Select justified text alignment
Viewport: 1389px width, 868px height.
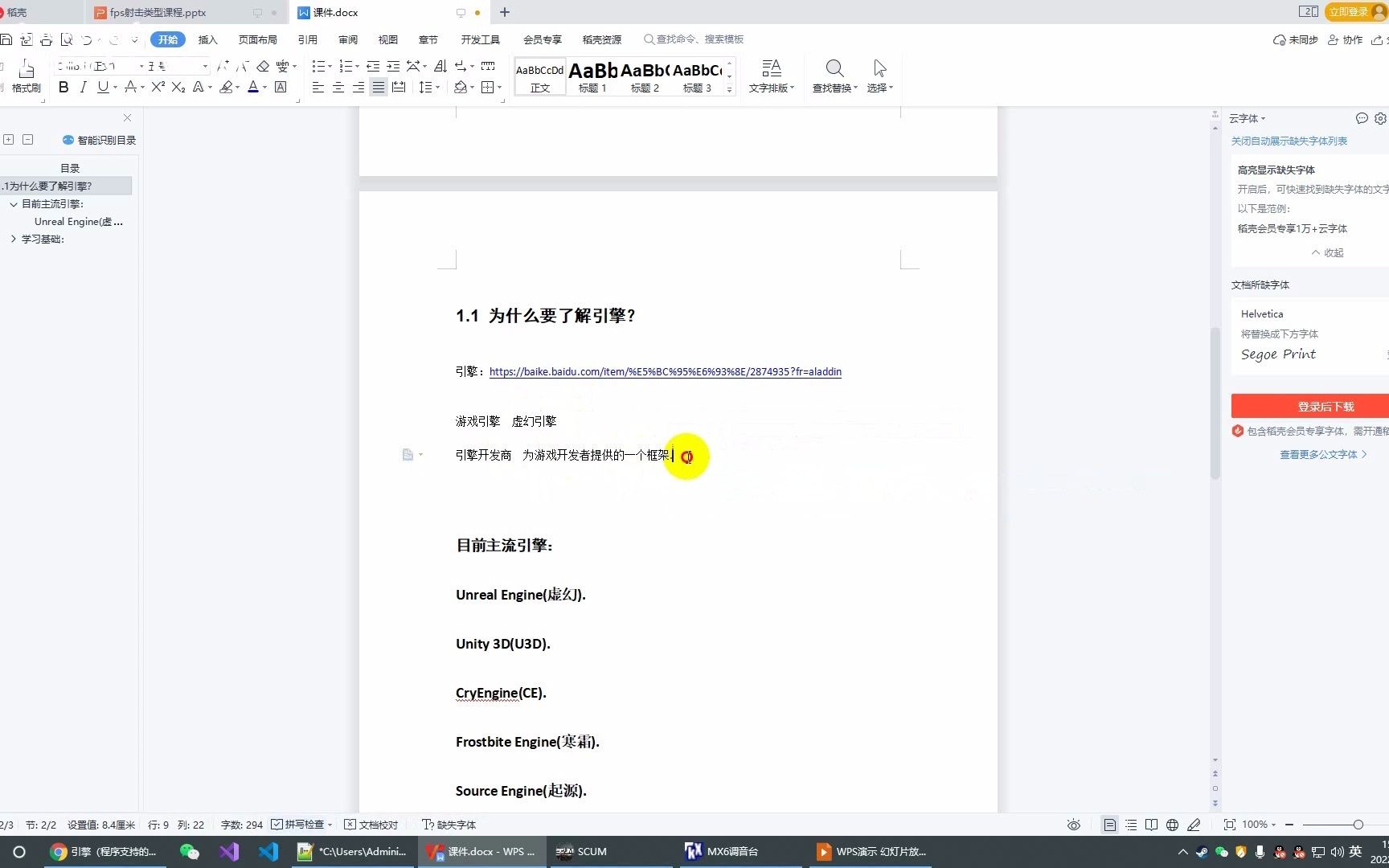(378, 87)
